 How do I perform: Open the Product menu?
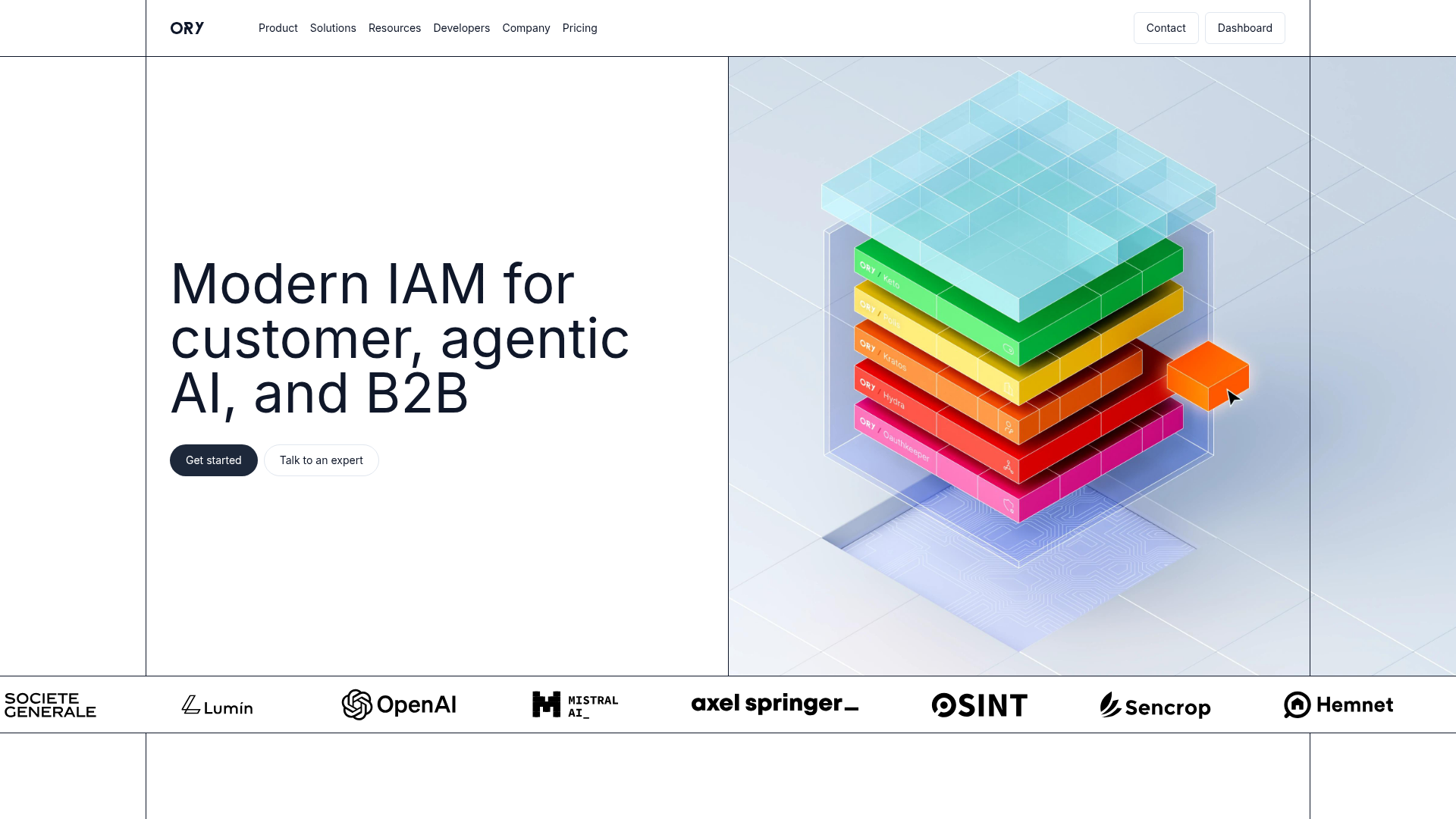tap(278, 28)
